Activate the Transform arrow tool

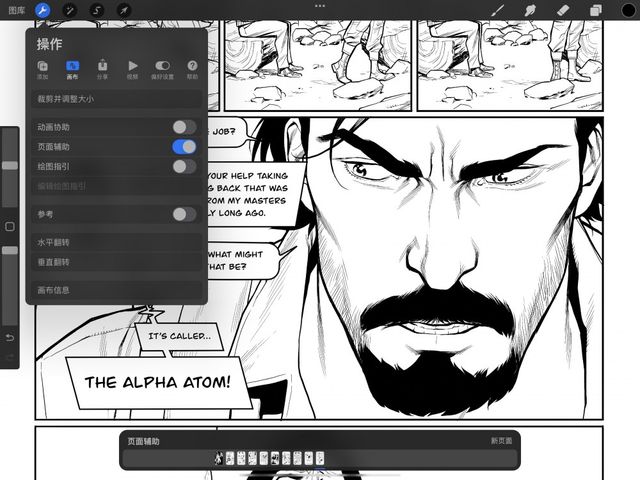coord(123,10)
